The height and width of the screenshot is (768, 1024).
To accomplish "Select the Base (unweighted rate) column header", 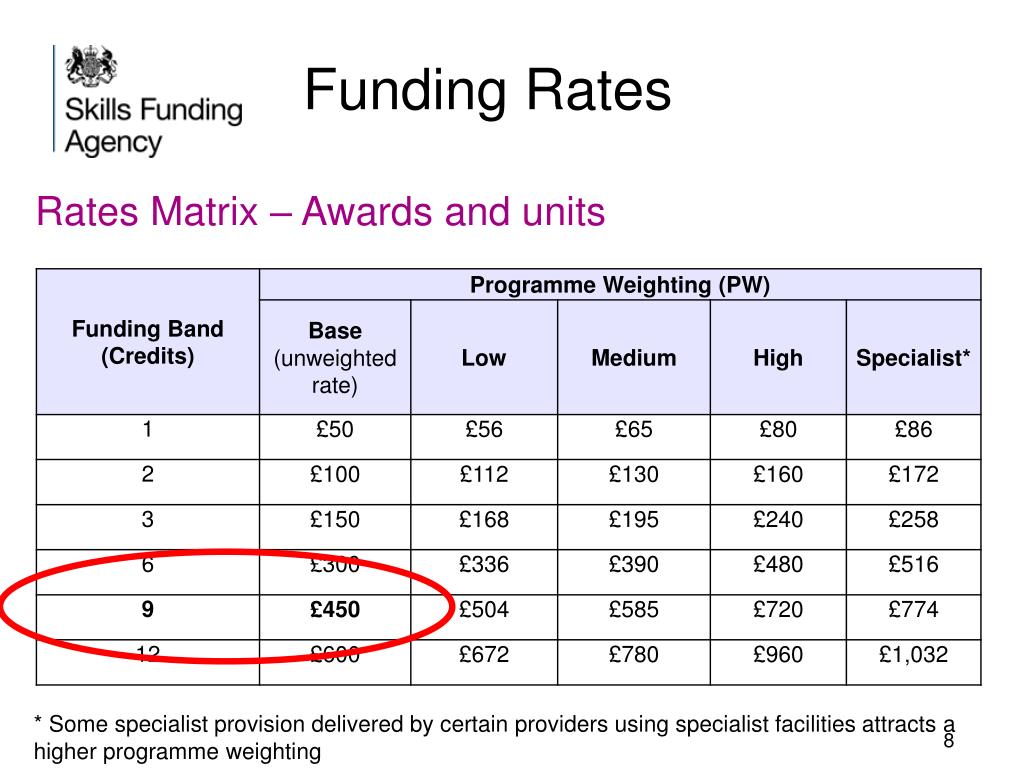I will [335, 357].
